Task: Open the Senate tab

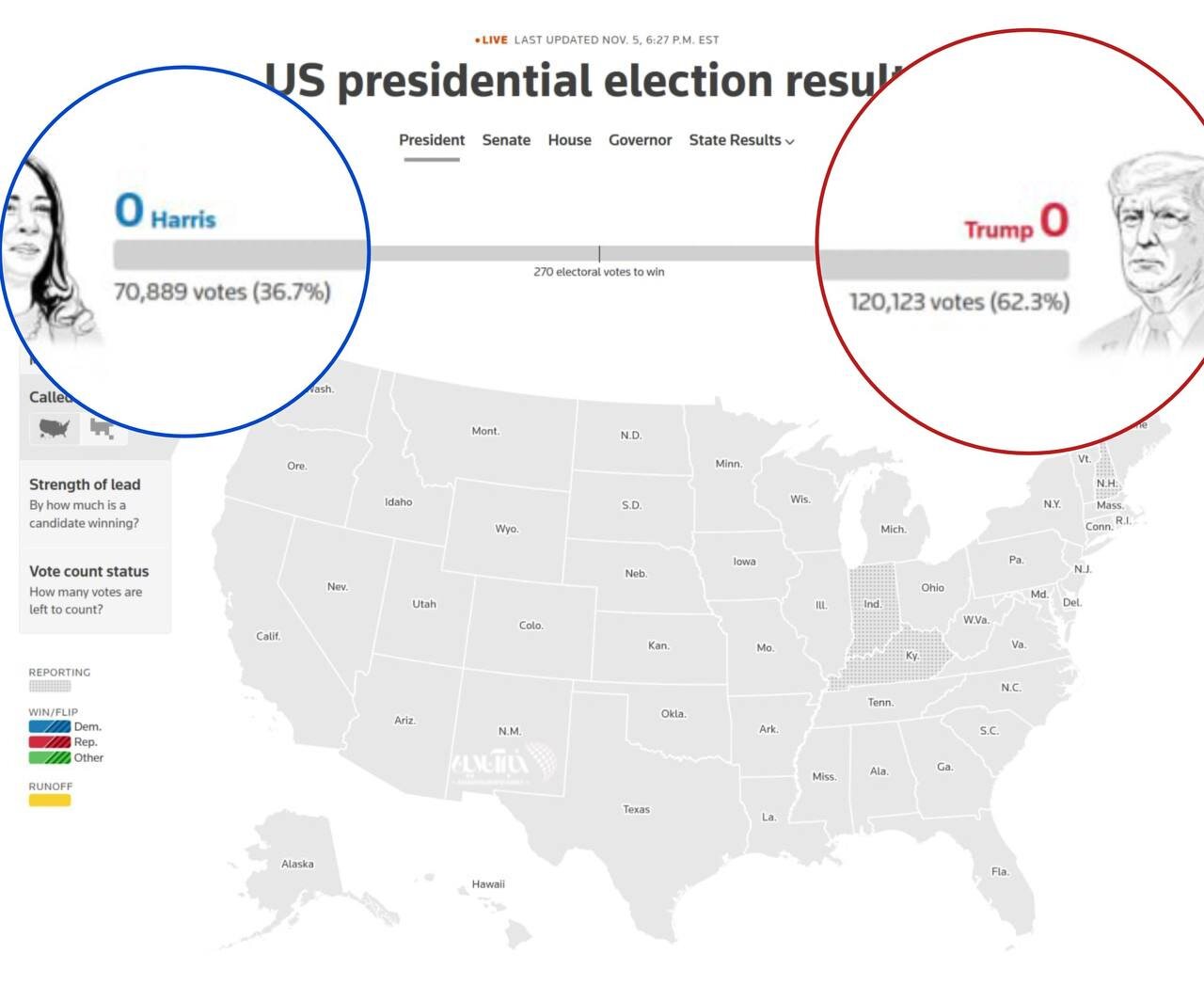Action: click(506, 140)
